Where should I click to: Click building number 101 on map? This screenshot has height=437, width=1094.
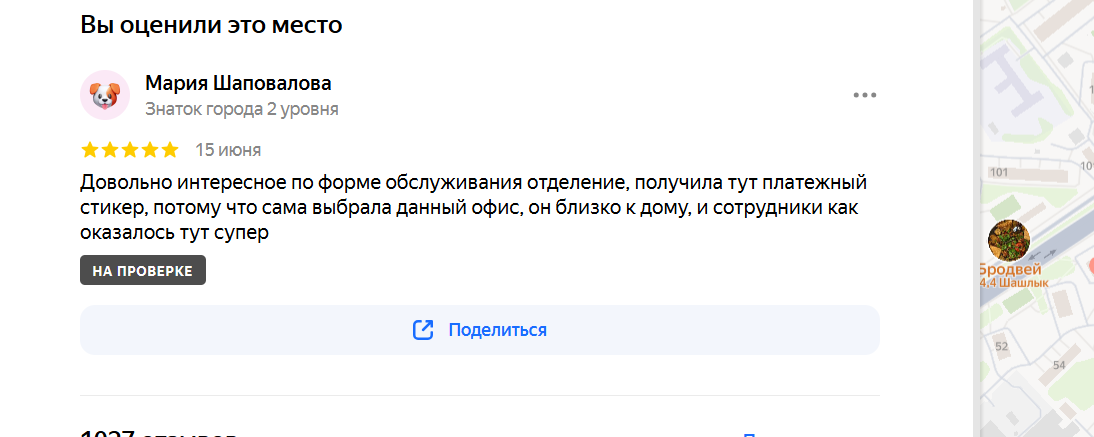[1000, 172]
